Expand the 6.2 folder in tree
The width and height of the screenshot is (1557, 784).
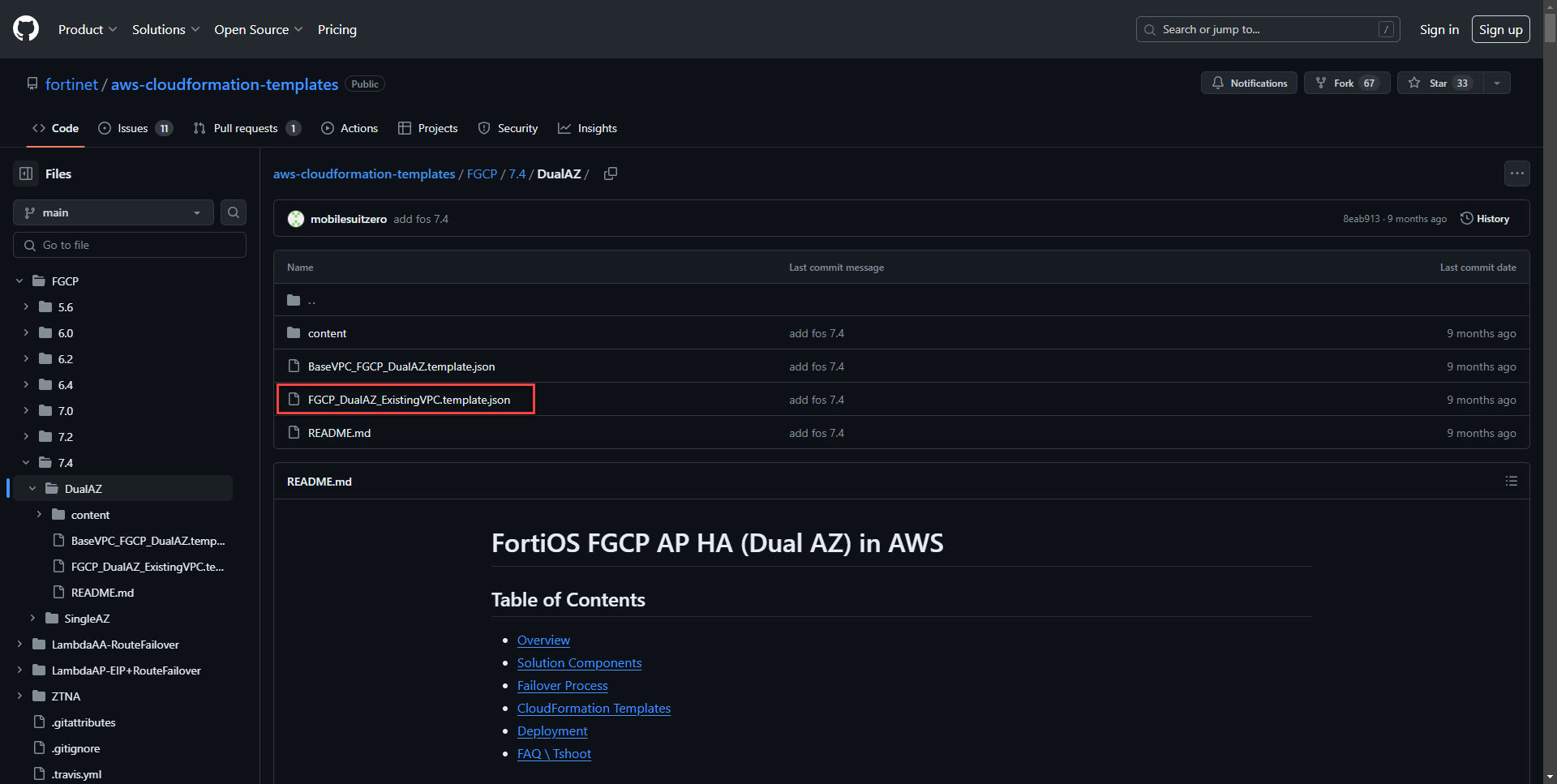pos(26,359)
